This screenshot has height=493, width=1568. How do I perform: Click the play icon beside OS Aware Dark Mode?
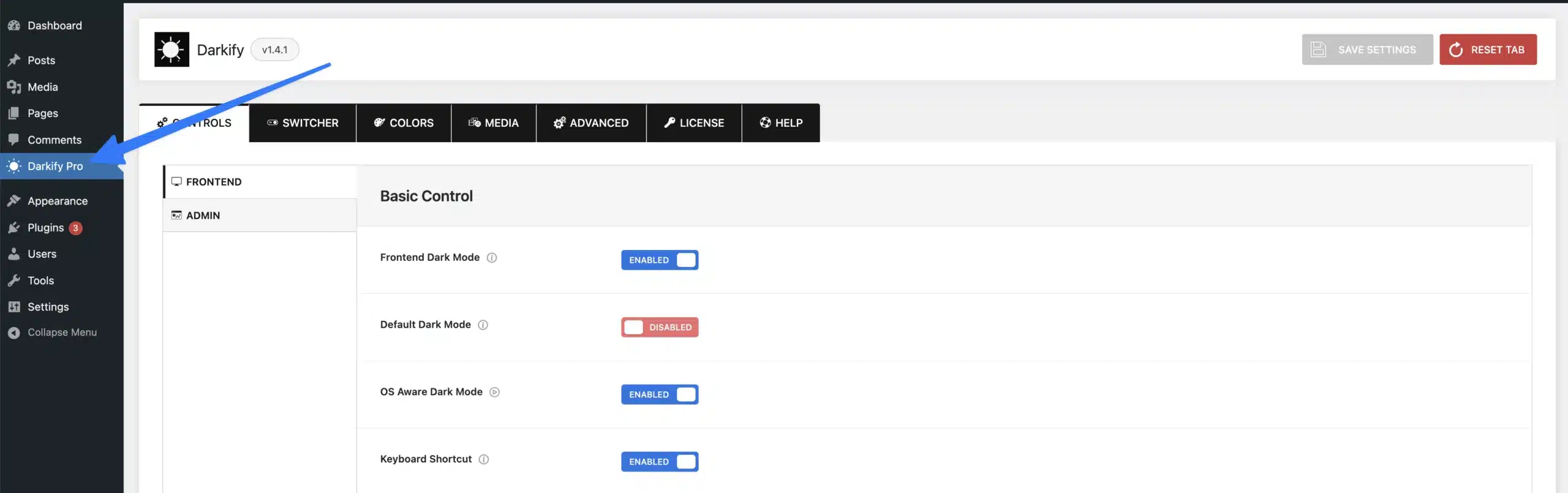[495, 393]
